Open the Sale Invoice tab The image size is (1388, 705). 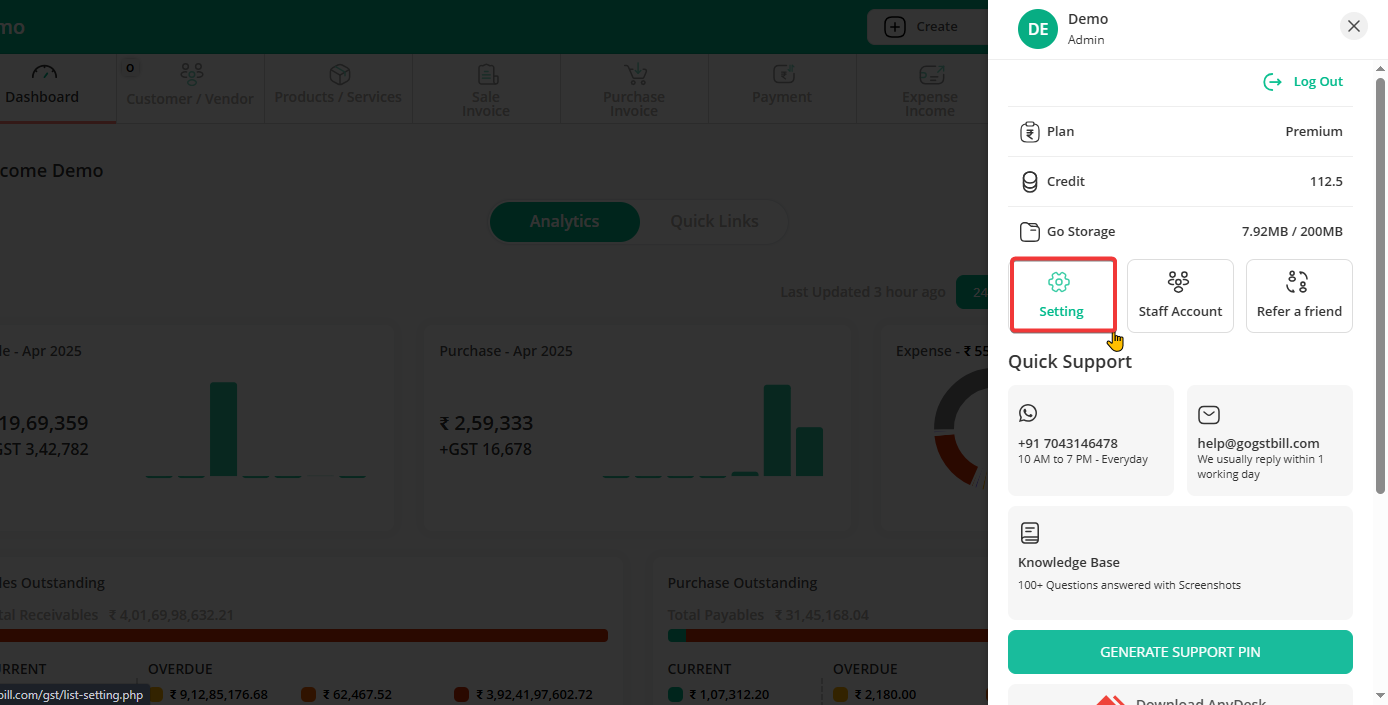click(x=486, y=90)
